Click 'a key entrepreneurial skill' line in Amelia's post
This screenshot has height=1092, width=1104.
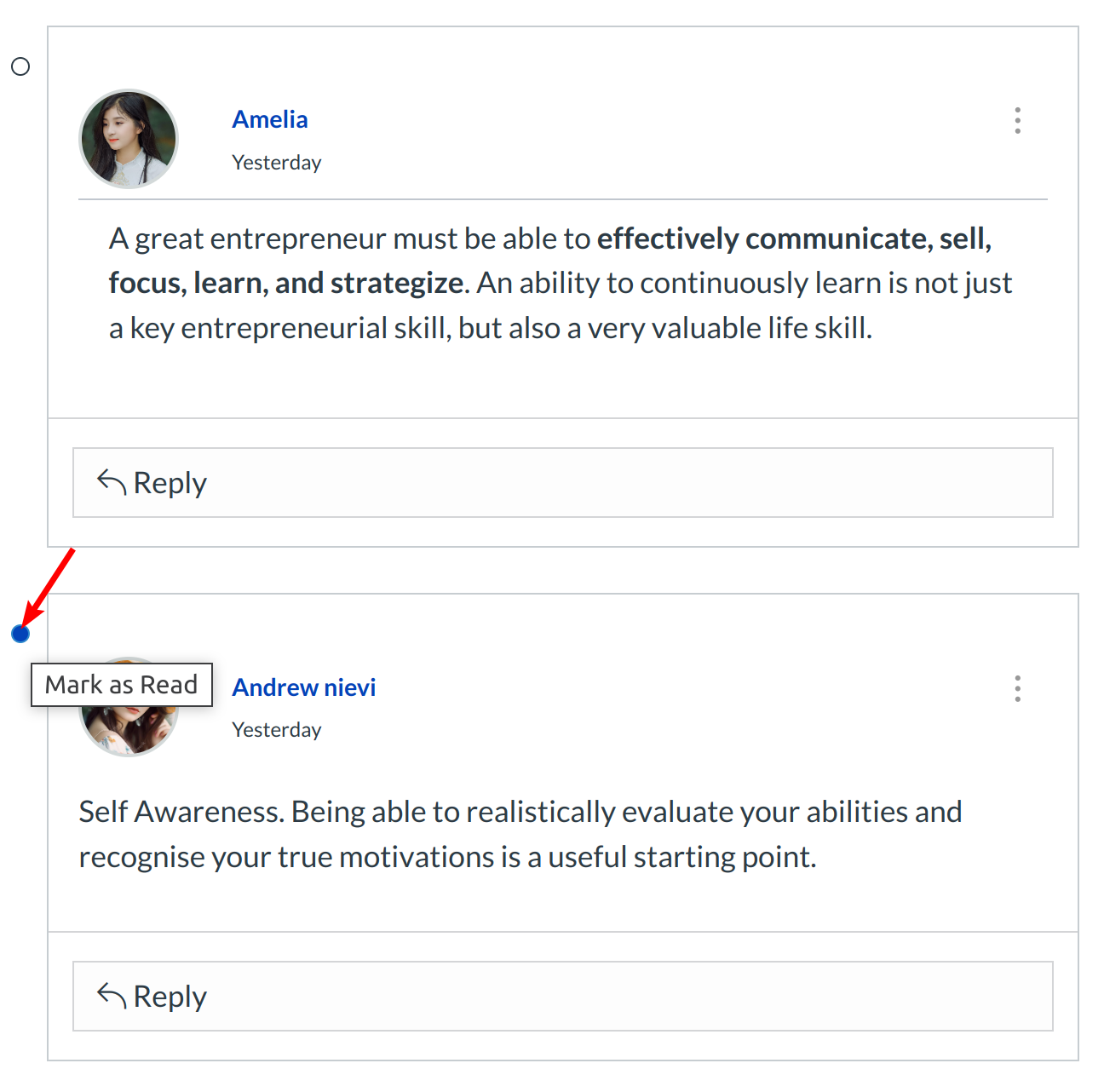279,328
